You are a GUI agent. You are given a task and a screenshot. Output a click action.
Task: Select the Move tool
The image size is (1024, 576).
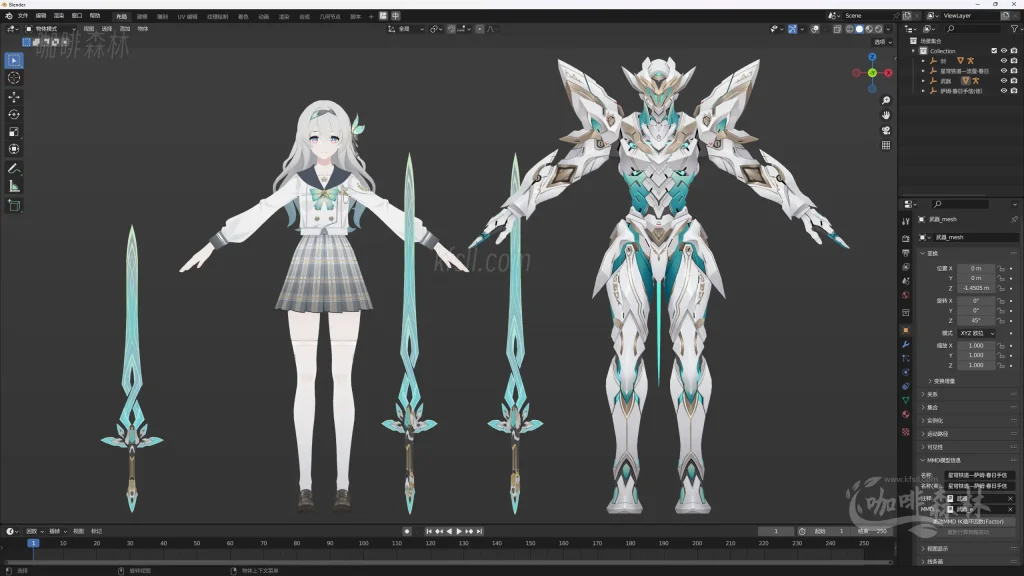pyautogui.click(x=14, y=97)
